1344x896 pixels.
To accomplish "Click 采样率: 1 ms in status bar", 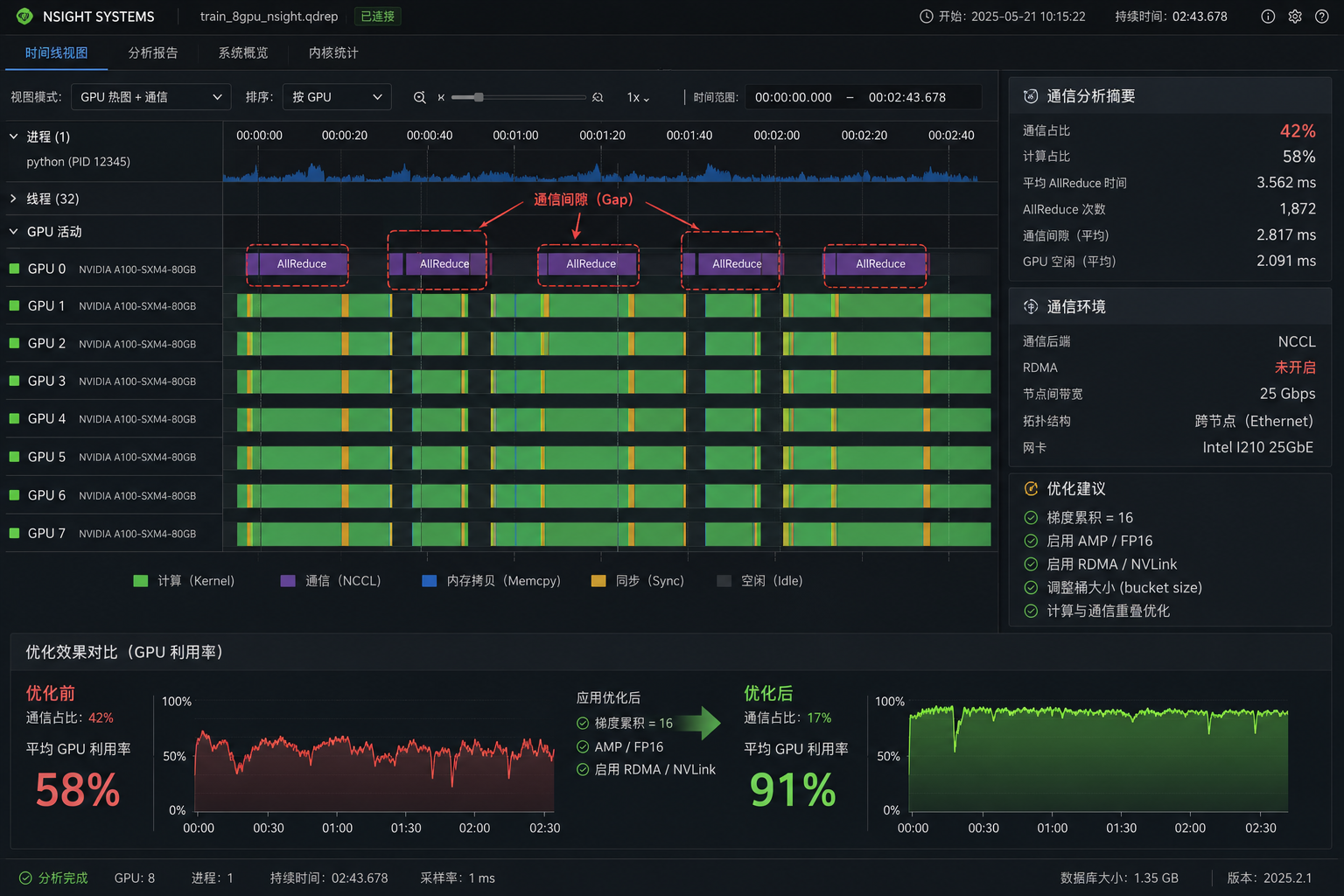I will [x=458, y=878].
